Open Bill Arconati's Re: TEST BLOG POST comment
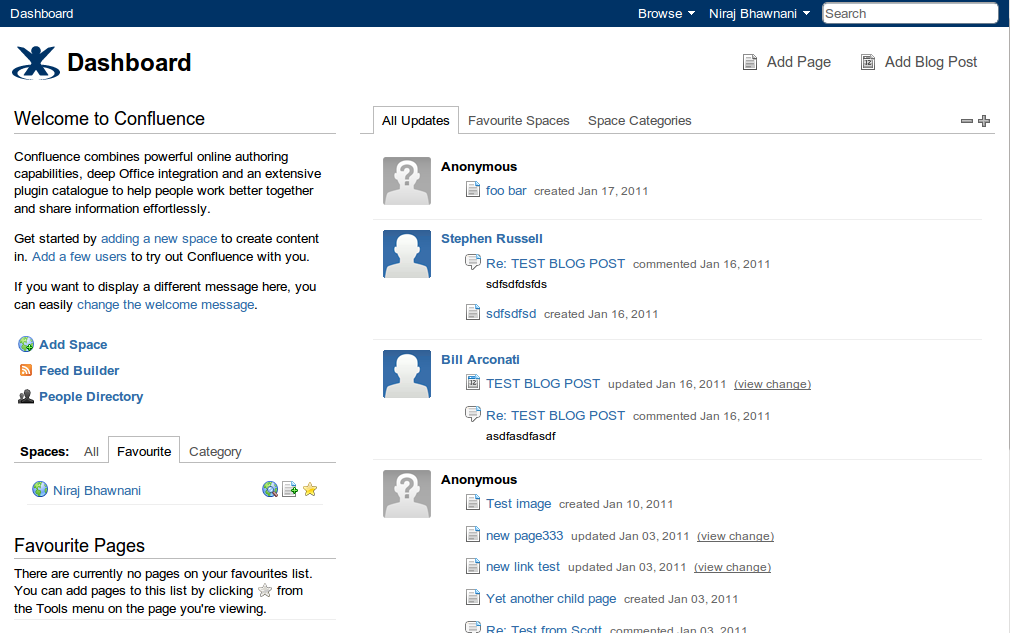 tap(555, 415)
